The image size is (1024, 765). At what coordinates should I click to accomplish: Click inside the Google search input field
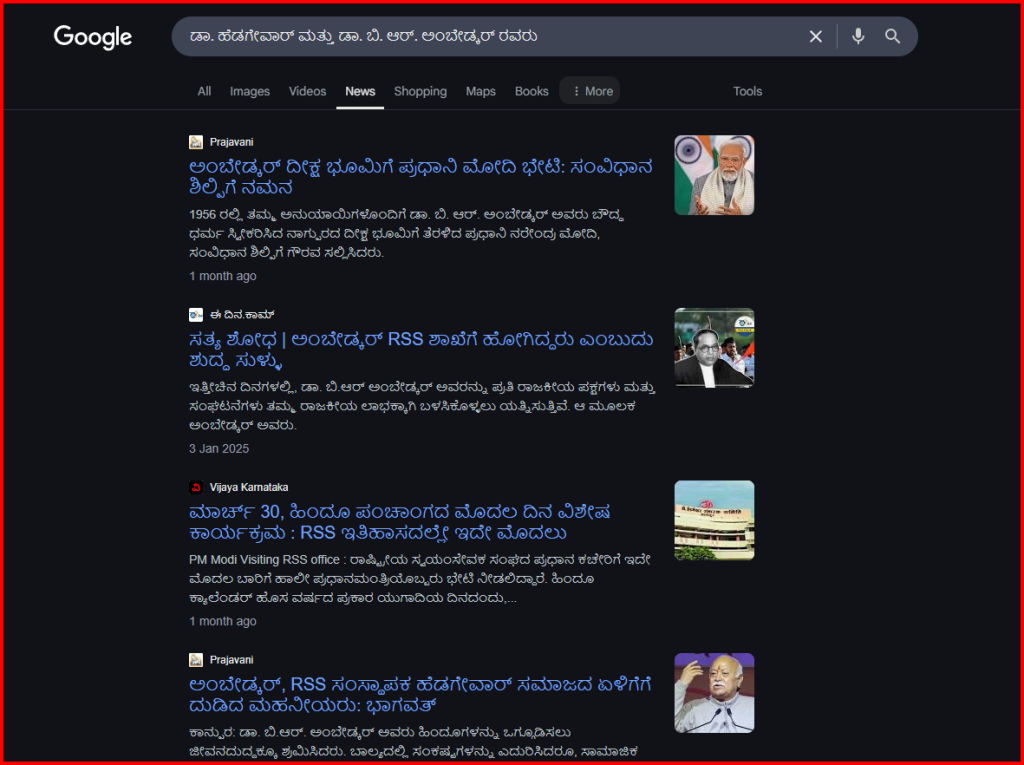pyautogui.click(x=480, y=37)
